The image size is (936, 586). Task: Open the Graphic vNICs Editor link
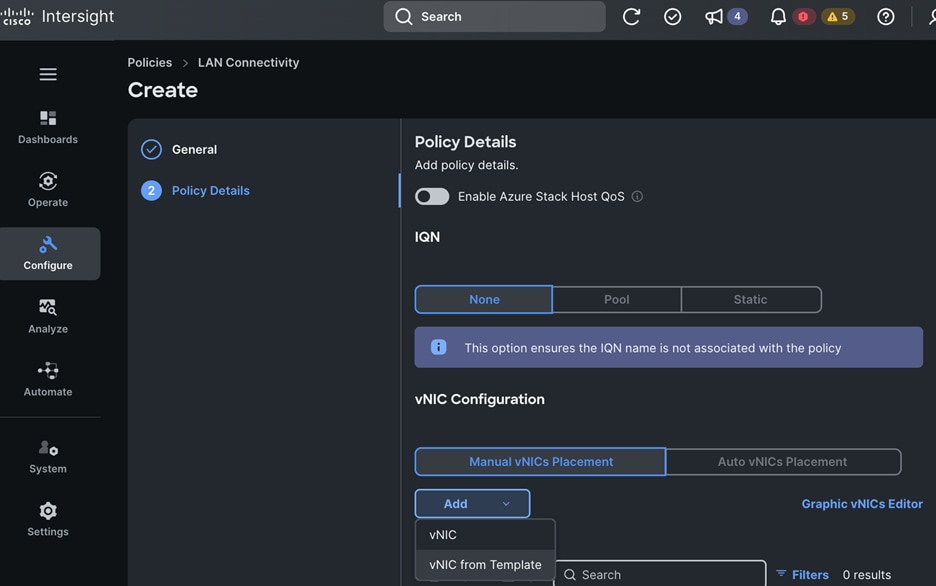862,504
